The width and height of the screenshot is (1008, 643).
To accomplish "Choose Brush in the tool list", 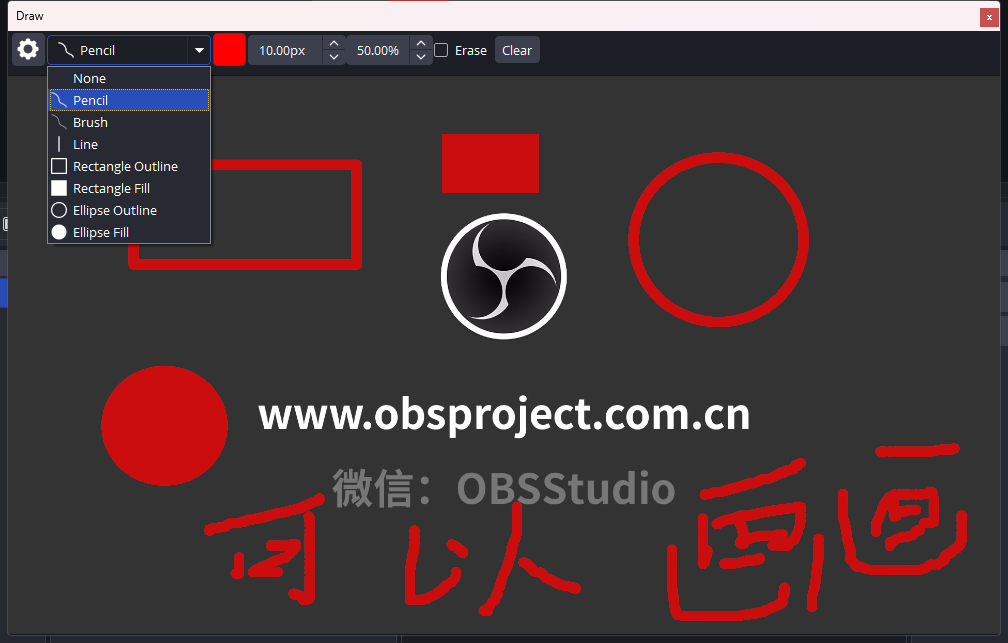I will (x=129, y=122).
